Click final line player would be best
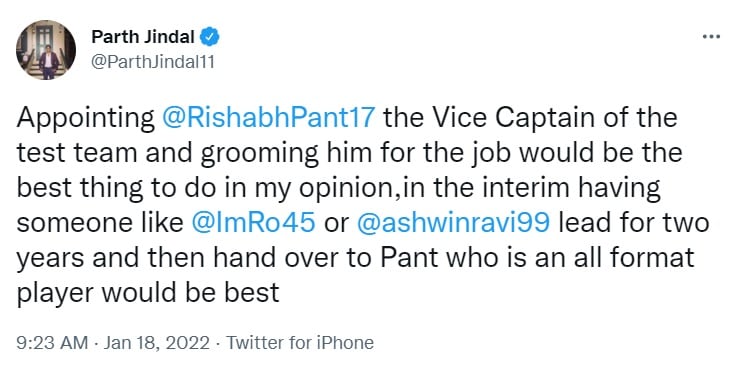This screenshot has height=373, width=736. point(148,293)
